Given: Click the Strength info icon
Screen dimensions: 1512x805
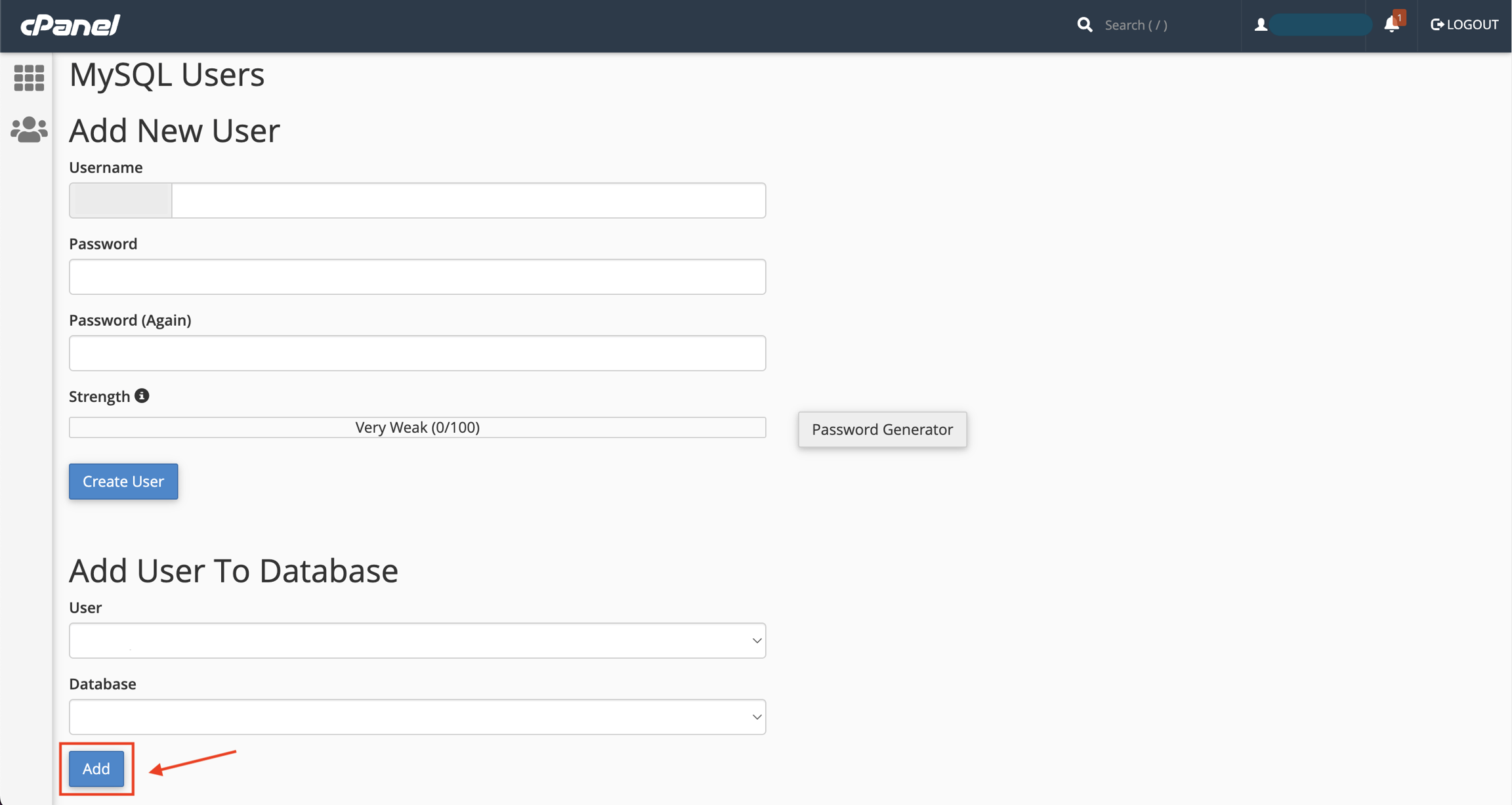Looking at the screenshot, I should (142, 396).
